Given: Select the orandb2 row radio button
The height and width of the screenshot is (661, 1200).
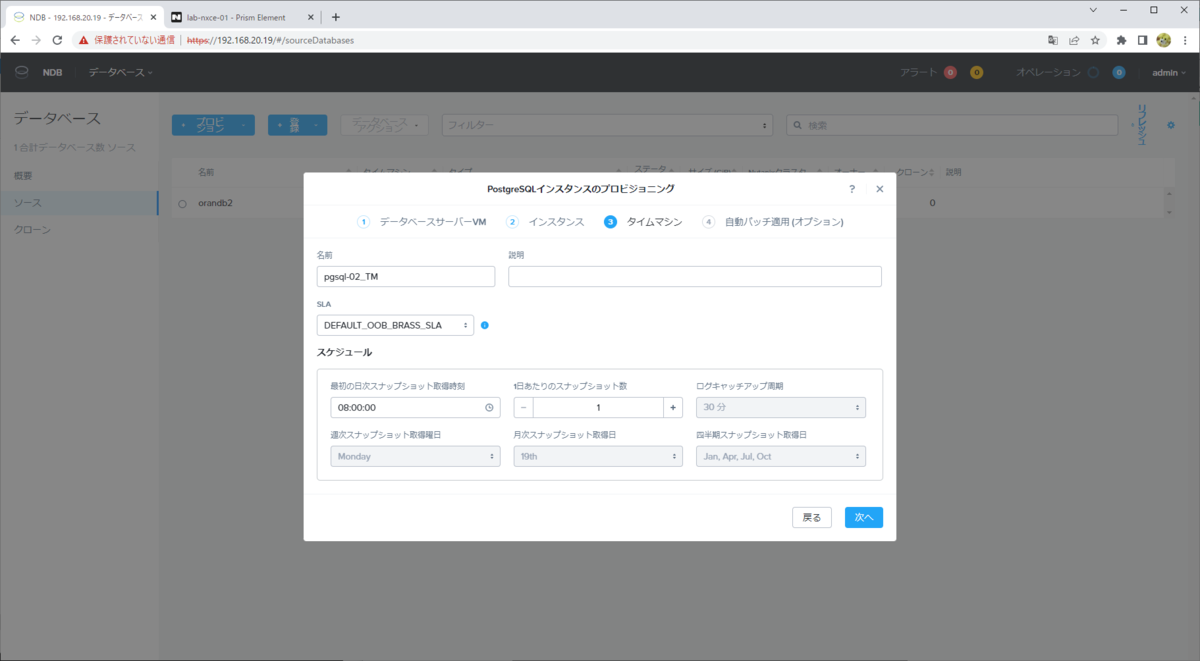Looking at the screenshot, I should (182, 203).
